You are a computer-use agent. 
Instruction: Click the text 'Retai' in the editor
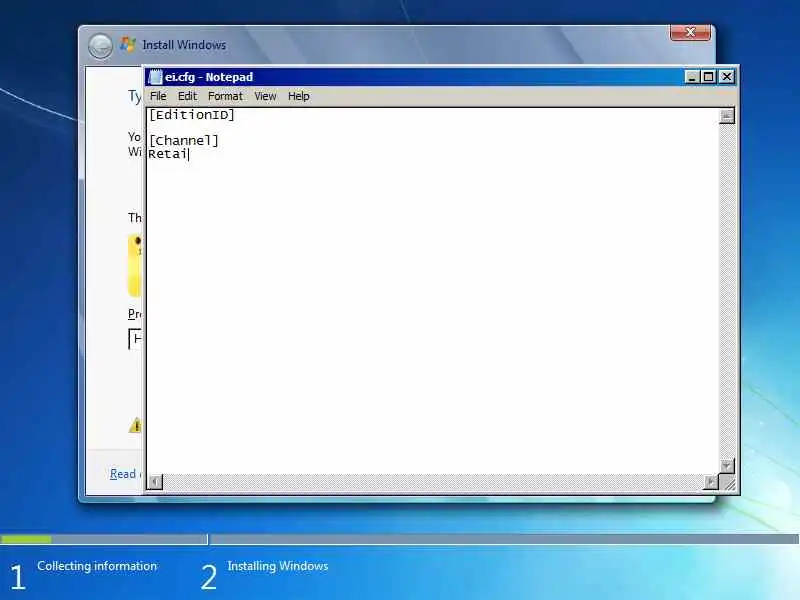coord(168,154)
